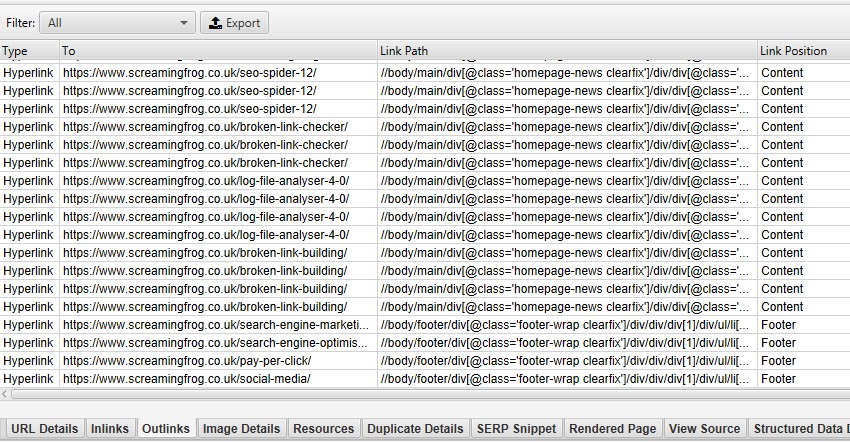Open the Image Details tab
Image resolution: width=850 pixels, height=442 pixels.
click(241, 429)
